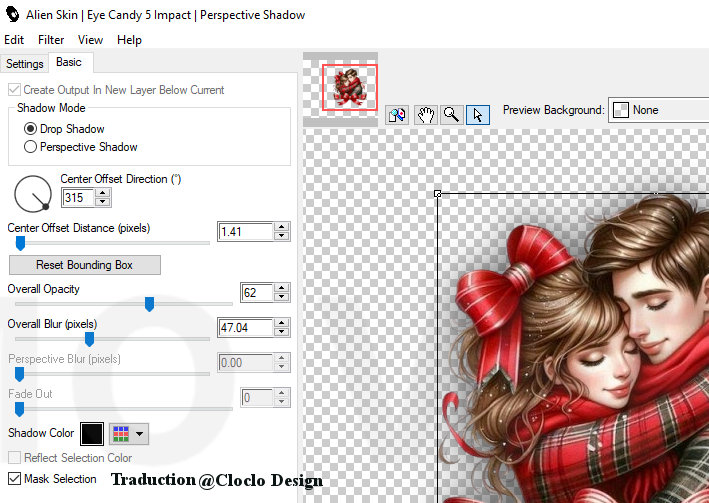709x503 pixels.
Task: Select the Zoom magnifier tool
Action: click(451, 114)
